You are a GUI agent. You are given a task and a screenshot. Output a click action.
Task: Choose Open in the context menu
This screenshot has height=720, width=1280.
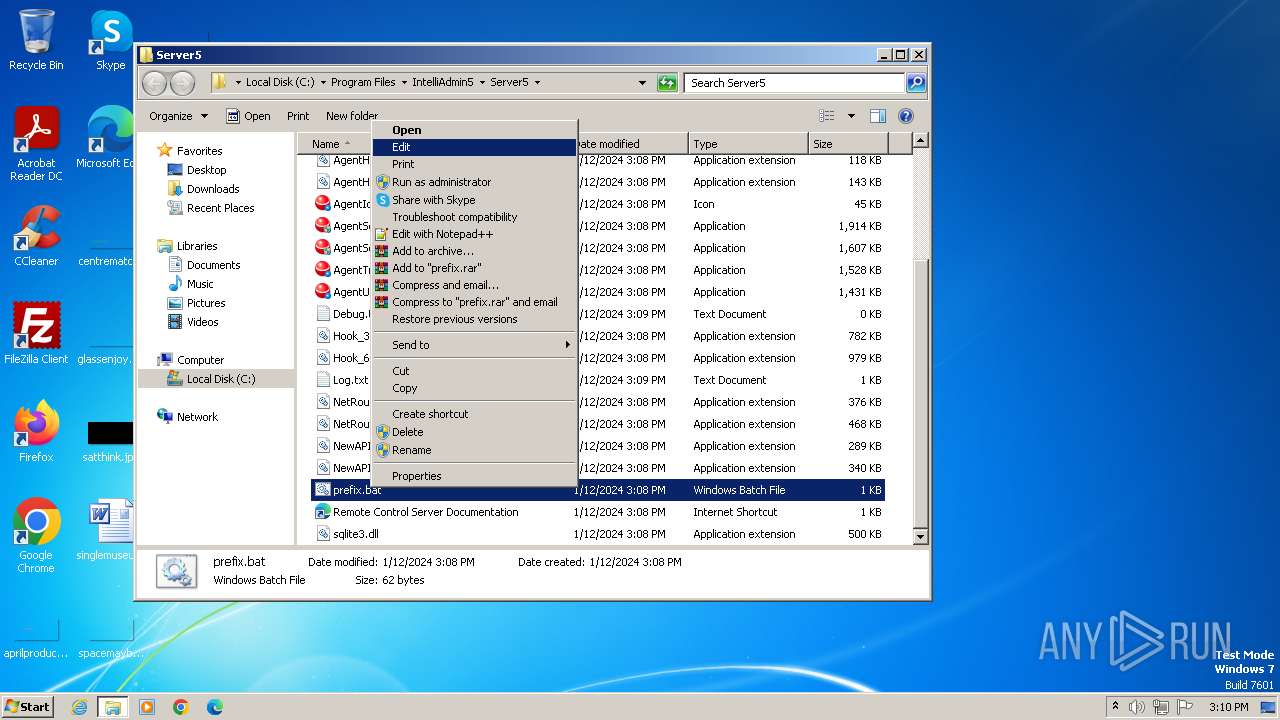pyautogui.click(x=474, y=130)
